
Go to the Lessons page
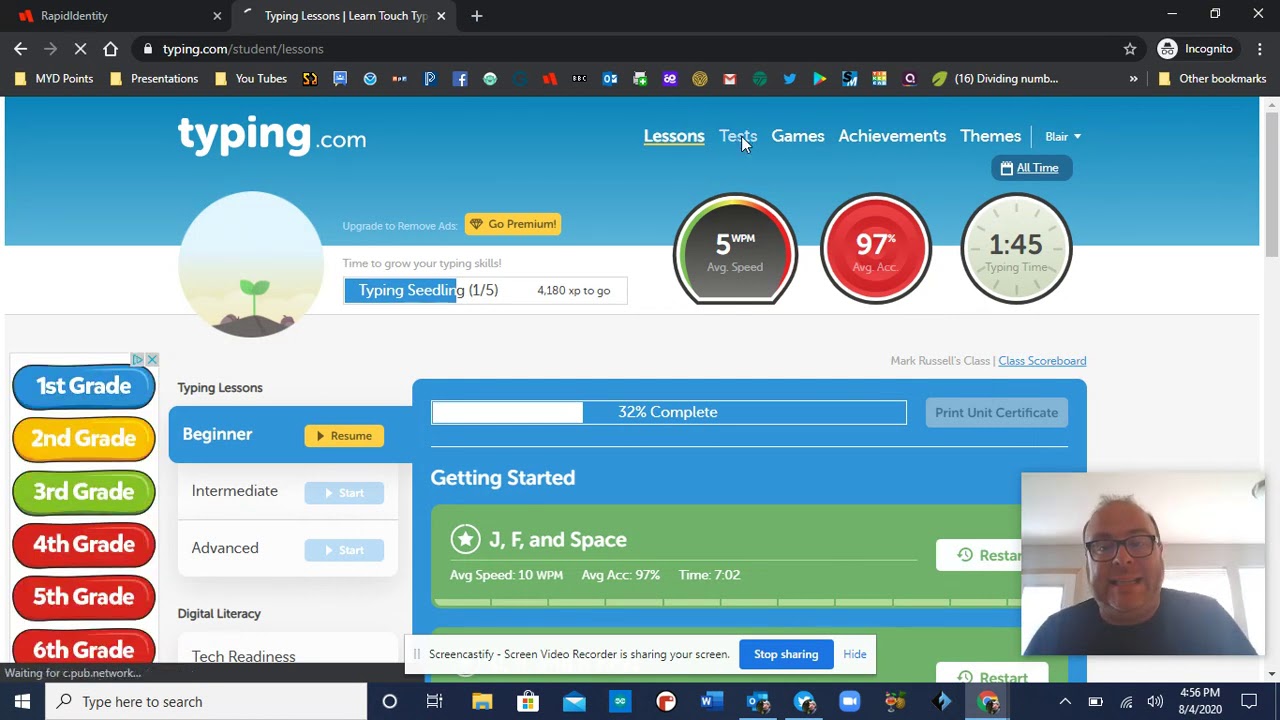click(674, 136)
